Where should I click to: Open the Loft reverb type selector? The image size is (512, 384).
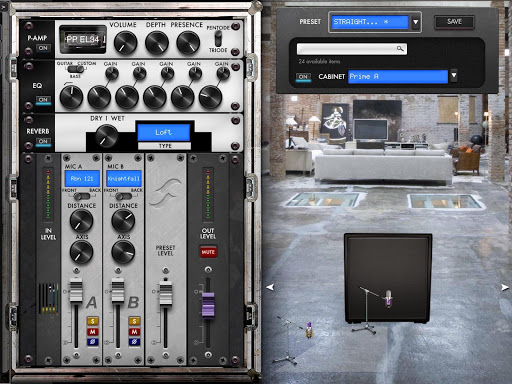pyautogui.click(x=164, y=132)
